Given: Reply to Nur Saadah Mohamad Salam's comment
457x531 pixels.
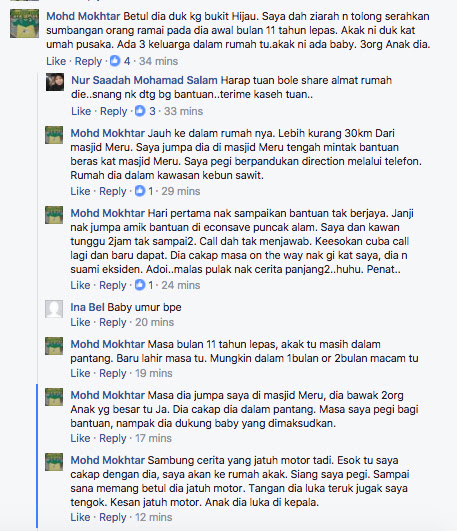Looking at the screenshot, I should [x=113, y=111].
